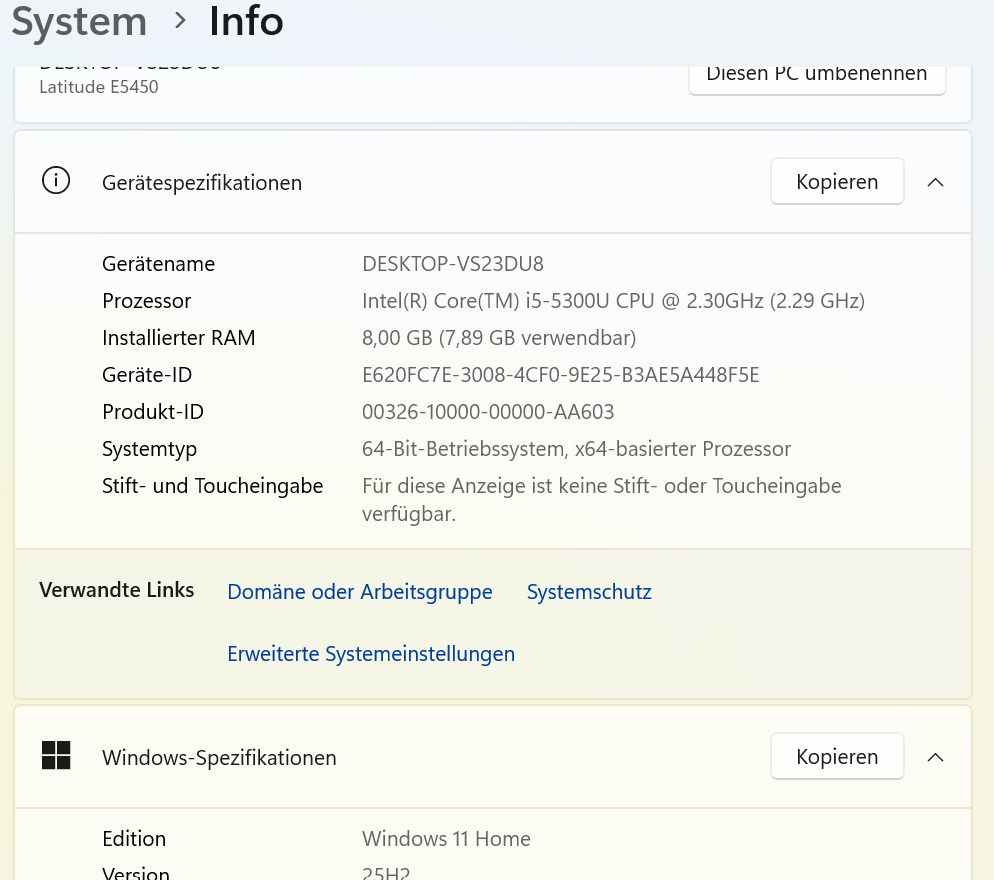Image resolution: width=994 pixels, height=880 pixels.
Task: Select the E620FC7E device ID value
Action: (x=560, y=375)
